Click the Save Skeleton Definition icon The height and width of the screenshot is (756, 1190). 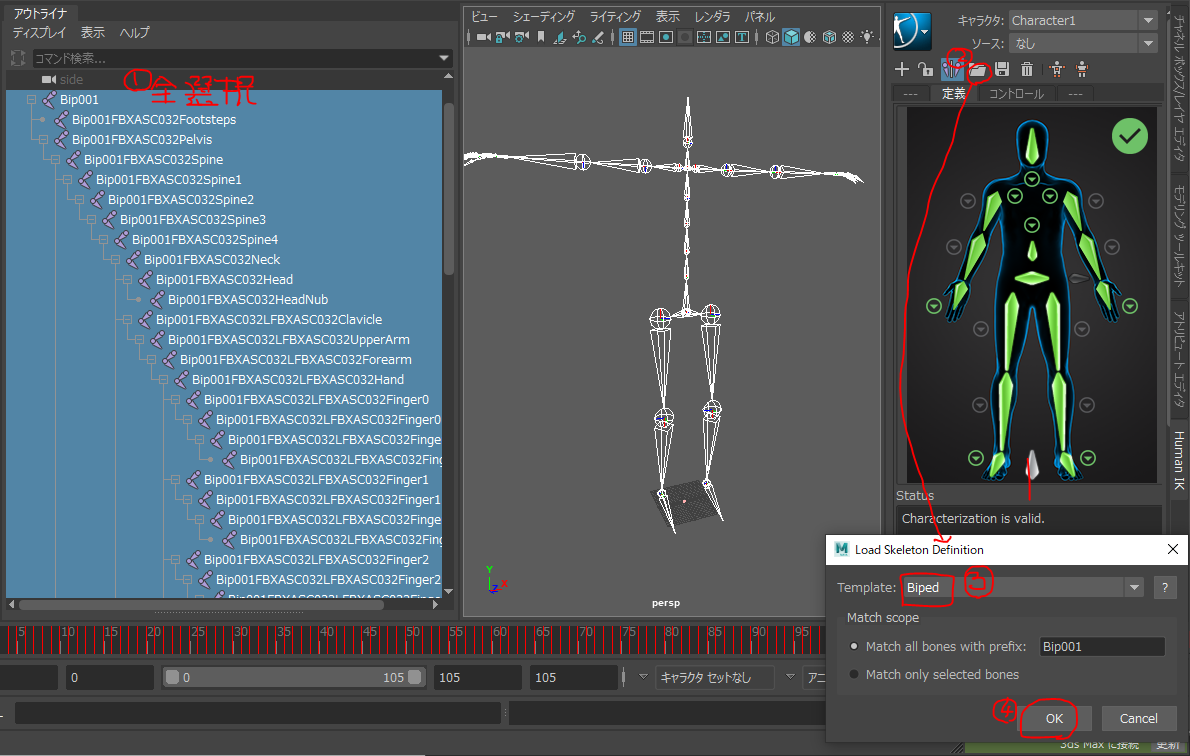tap(1003, 69)
